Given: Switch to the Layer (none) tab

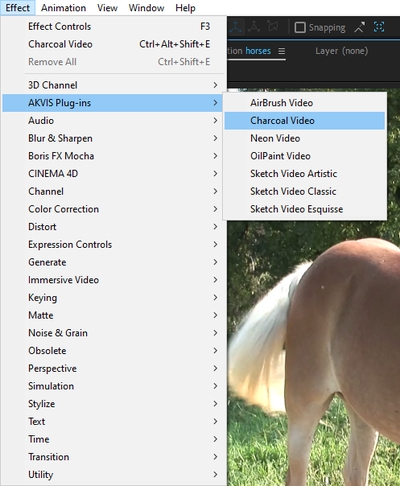Looking at the screenshot, I should pyautogui.click(x=342, y=51).
